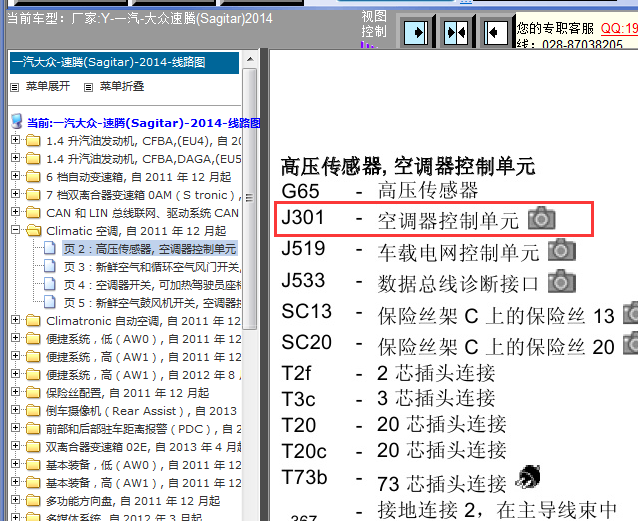Expand Climatronic 自动空调 folder

[x=15, y=320]
